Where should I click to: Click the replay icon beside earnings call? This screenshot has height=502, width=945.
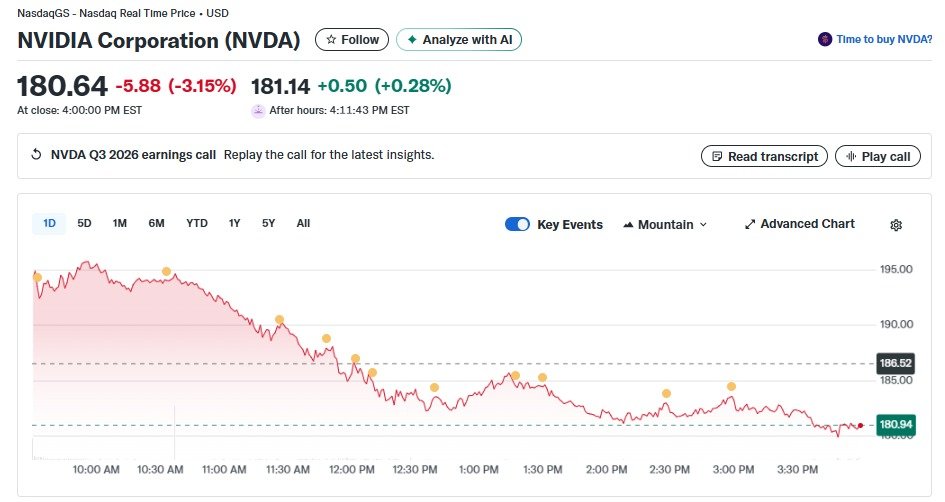[x=37, y=155]
